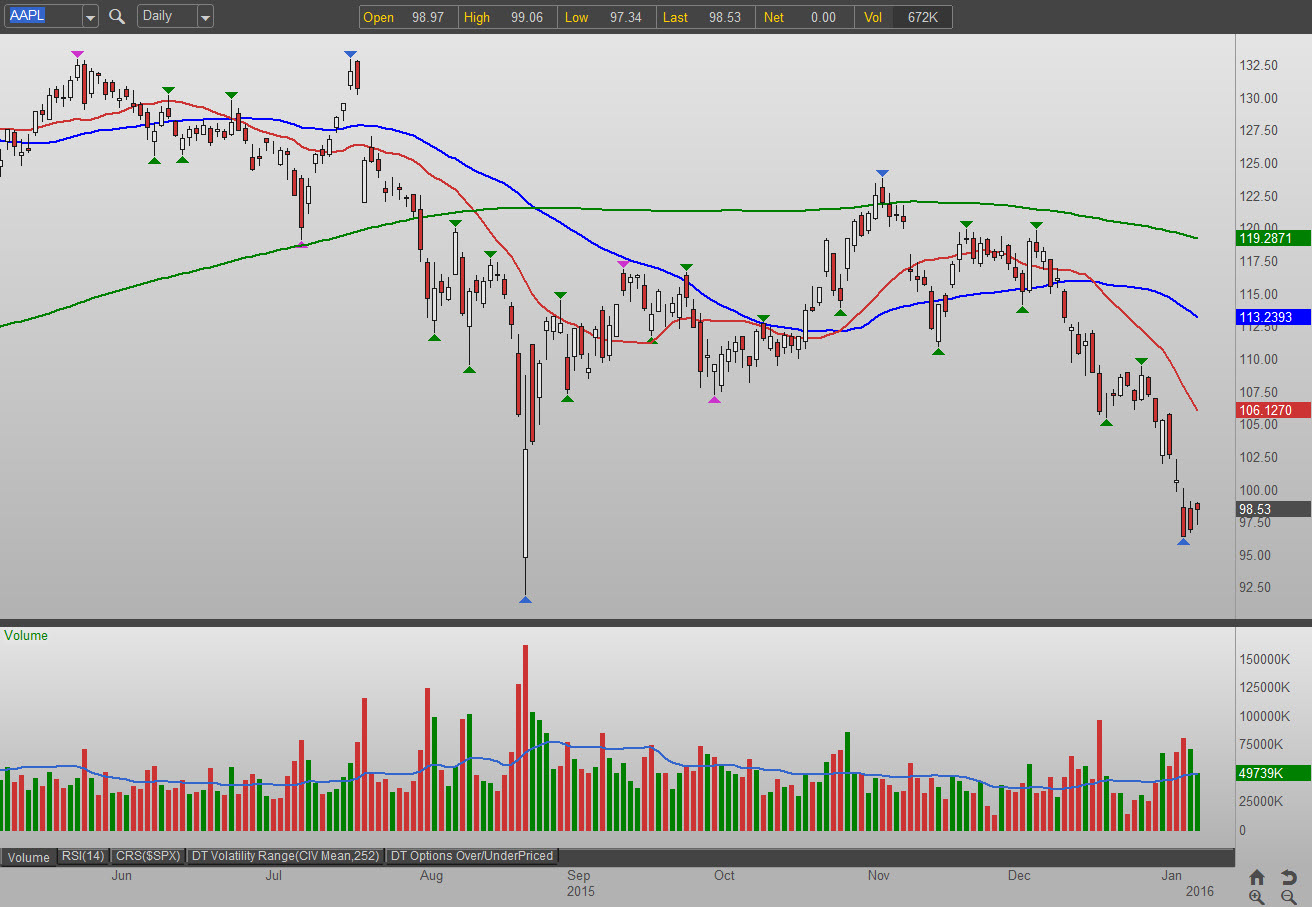The width and height of the screenshot is (1312, 907).
Task: Click the magnifier symbol search icon
Action: pos(117,16)
